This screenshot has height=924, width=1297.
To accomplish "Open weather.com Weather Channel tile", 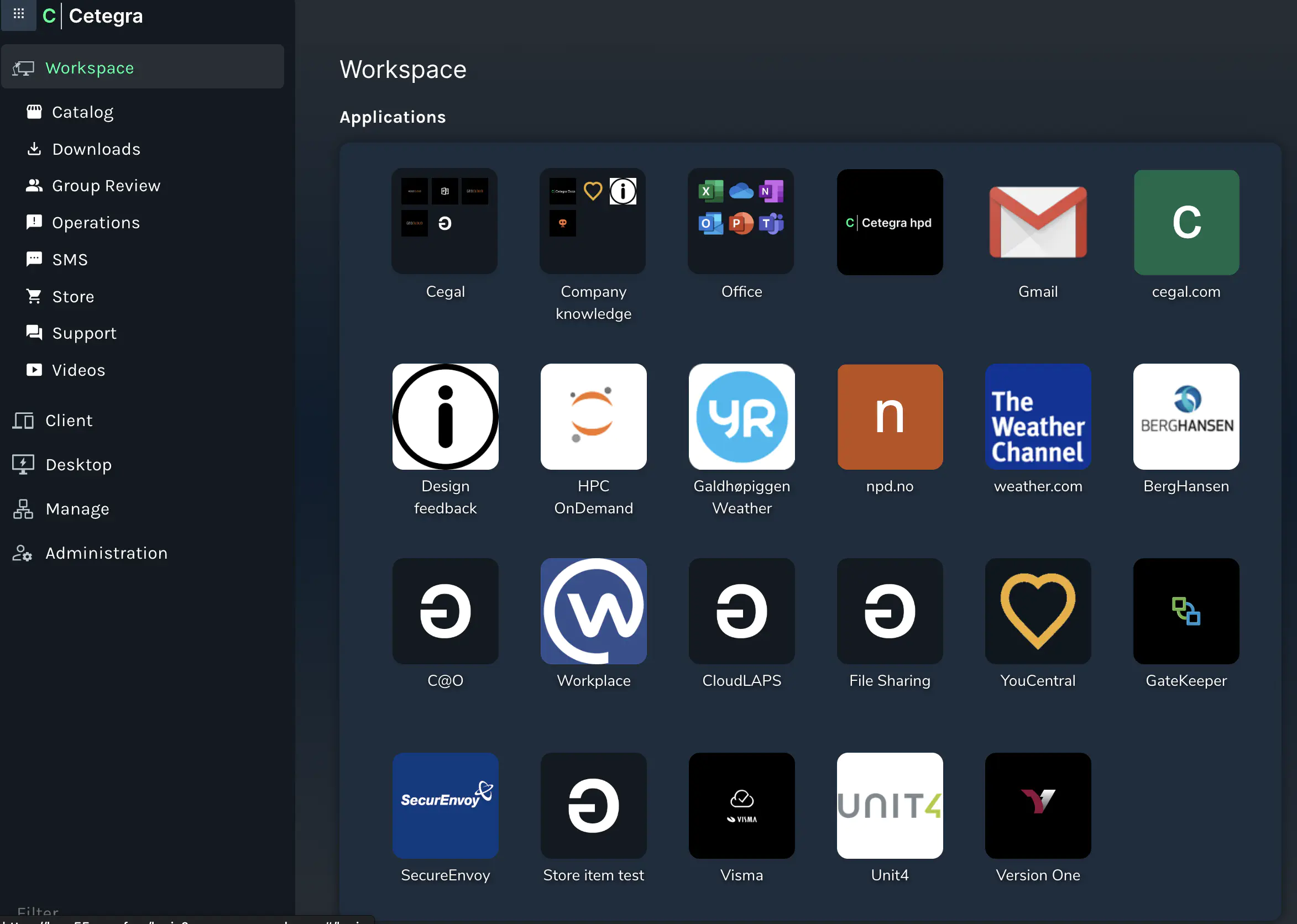I will tap(1038, 417).
